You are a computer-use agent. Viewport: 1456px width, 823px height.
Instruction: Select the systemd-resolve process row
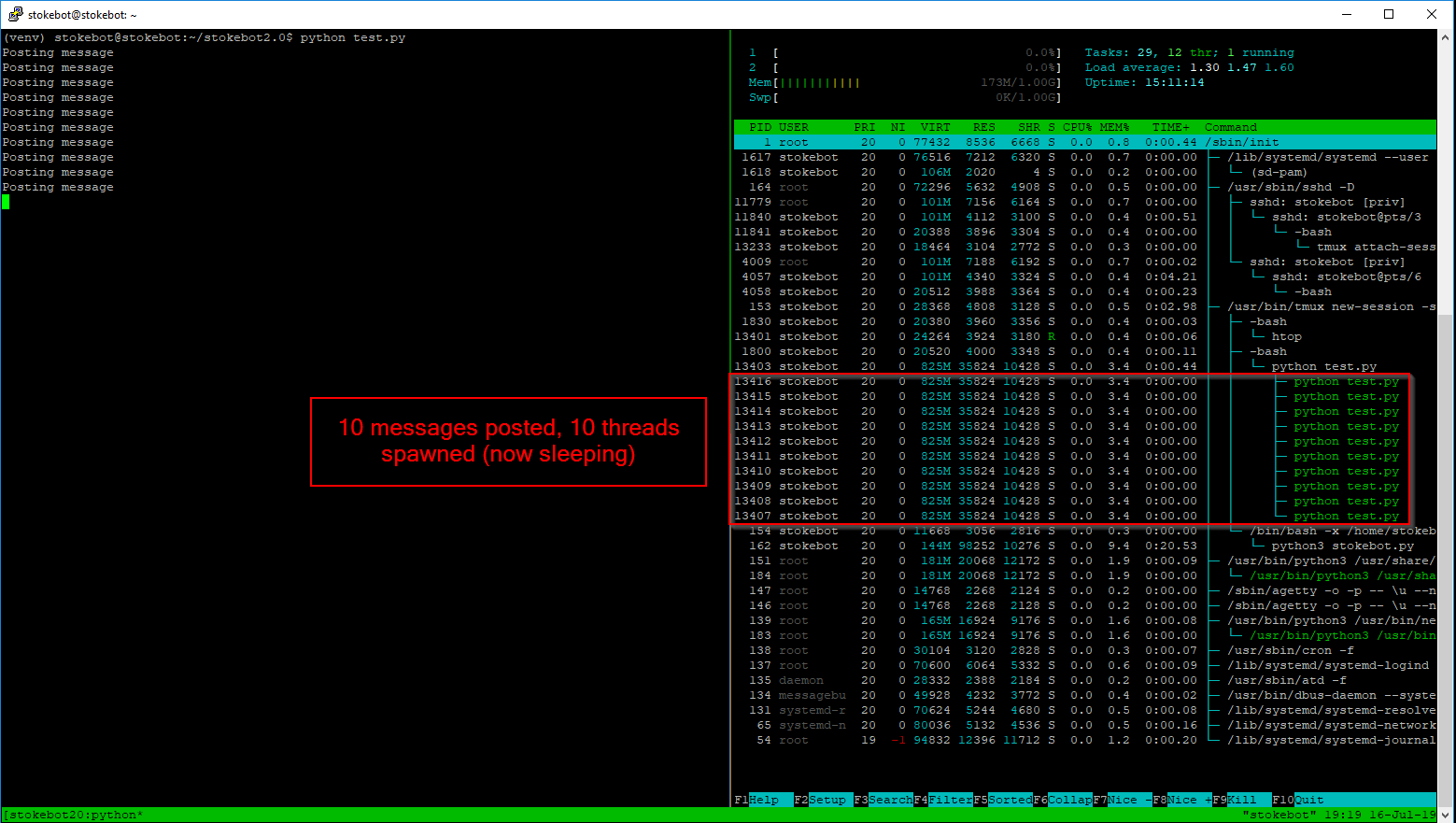(x=1085, y=710)
